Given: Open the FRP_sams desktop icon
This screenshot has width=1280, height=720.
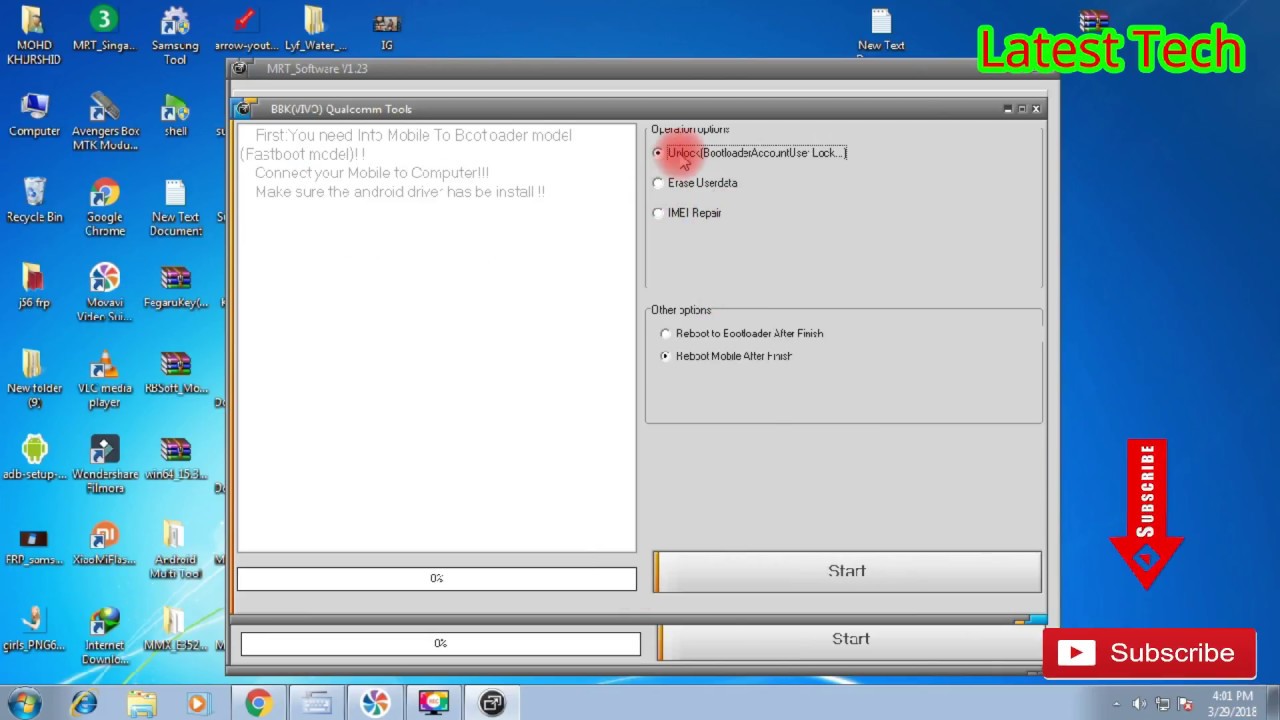Looking at the screenshot, I should coord(34,545).
